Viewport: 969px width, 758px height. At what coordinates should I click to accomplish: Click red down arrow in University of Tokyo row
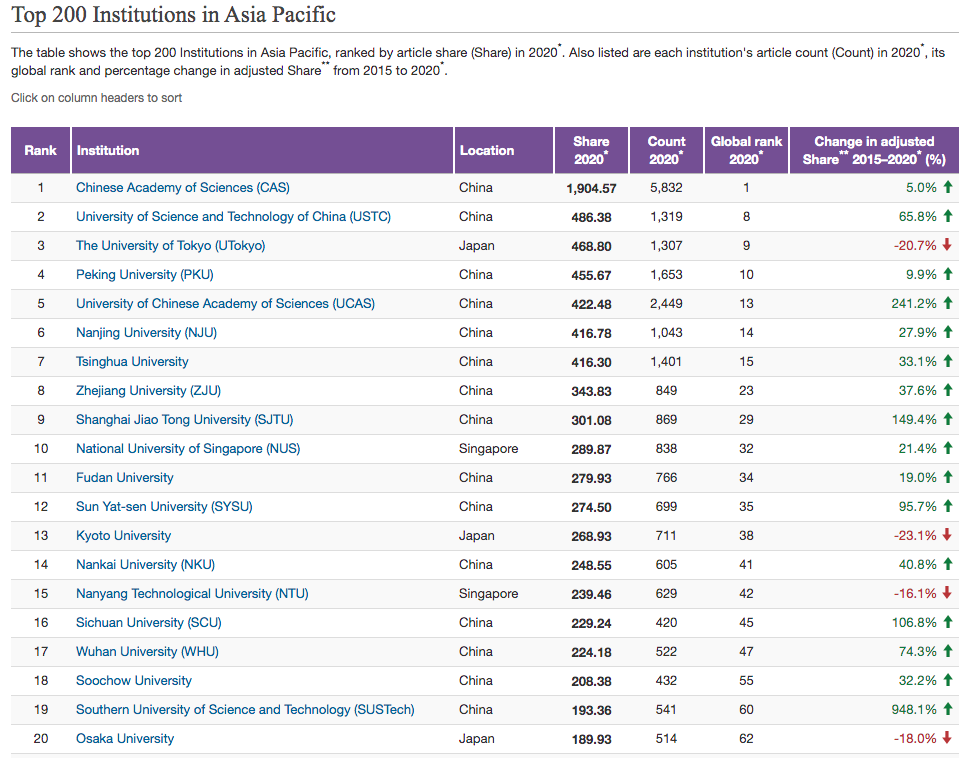point(947,245)
